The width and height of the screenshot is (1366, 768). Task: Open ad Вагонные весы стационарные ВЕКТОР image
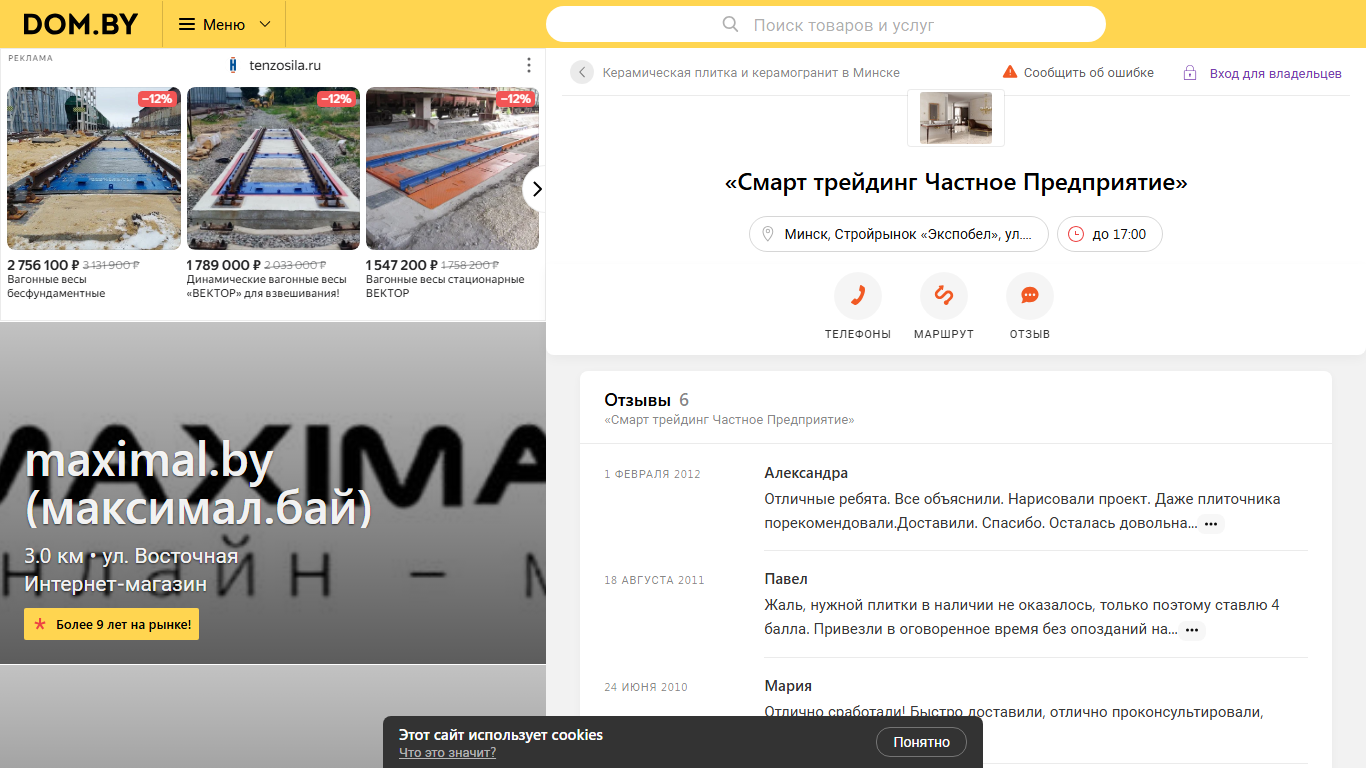(452, 168)
